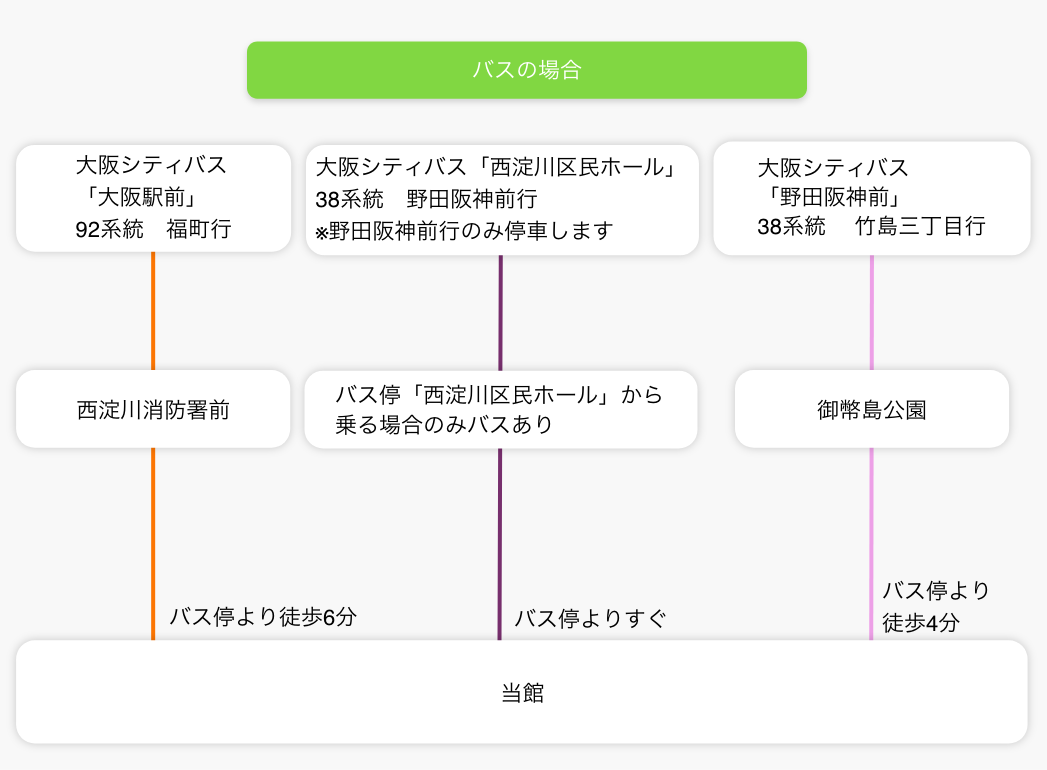The width and height of the screenshot is (1047, 770).
Task: Click pink line above 御幣島公園 box
Action: tap(871, 312)
